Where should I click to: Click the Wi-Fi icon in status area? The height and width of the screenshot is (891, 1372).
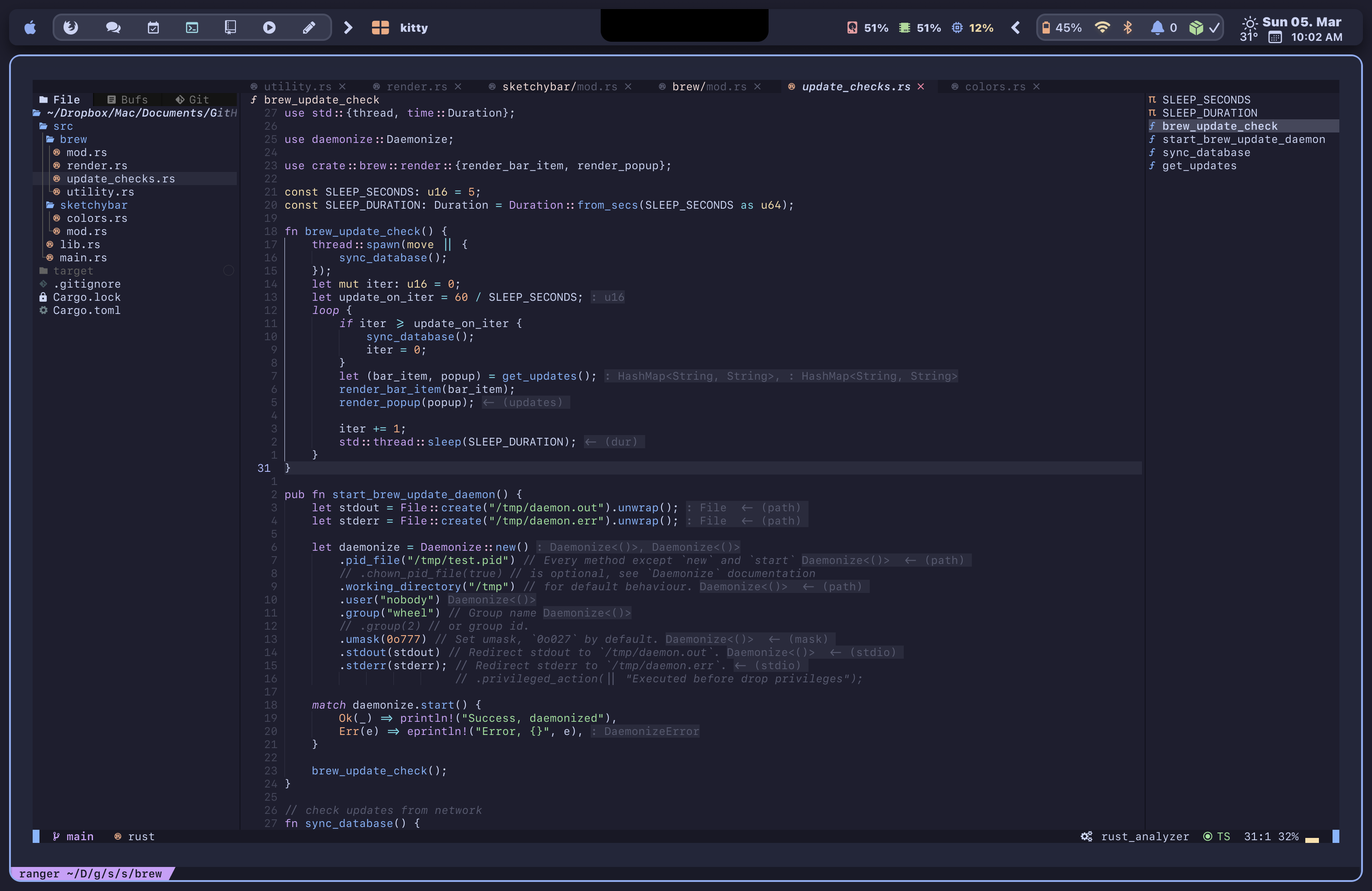click(1102, 28)
